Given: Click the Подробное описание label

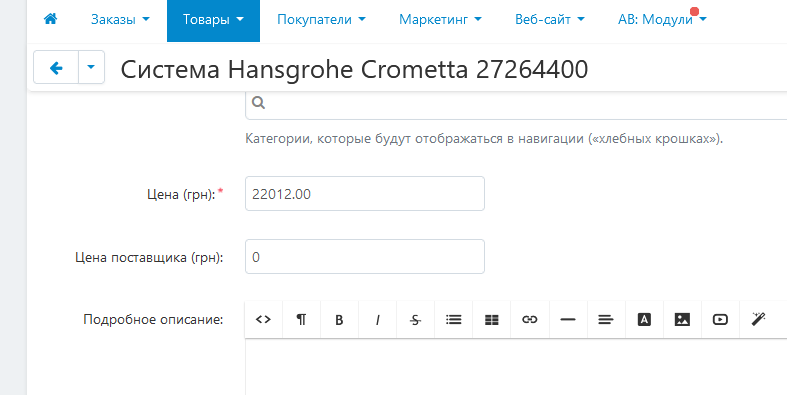Looking at the screenshot, I should click(x=153, y=320).
